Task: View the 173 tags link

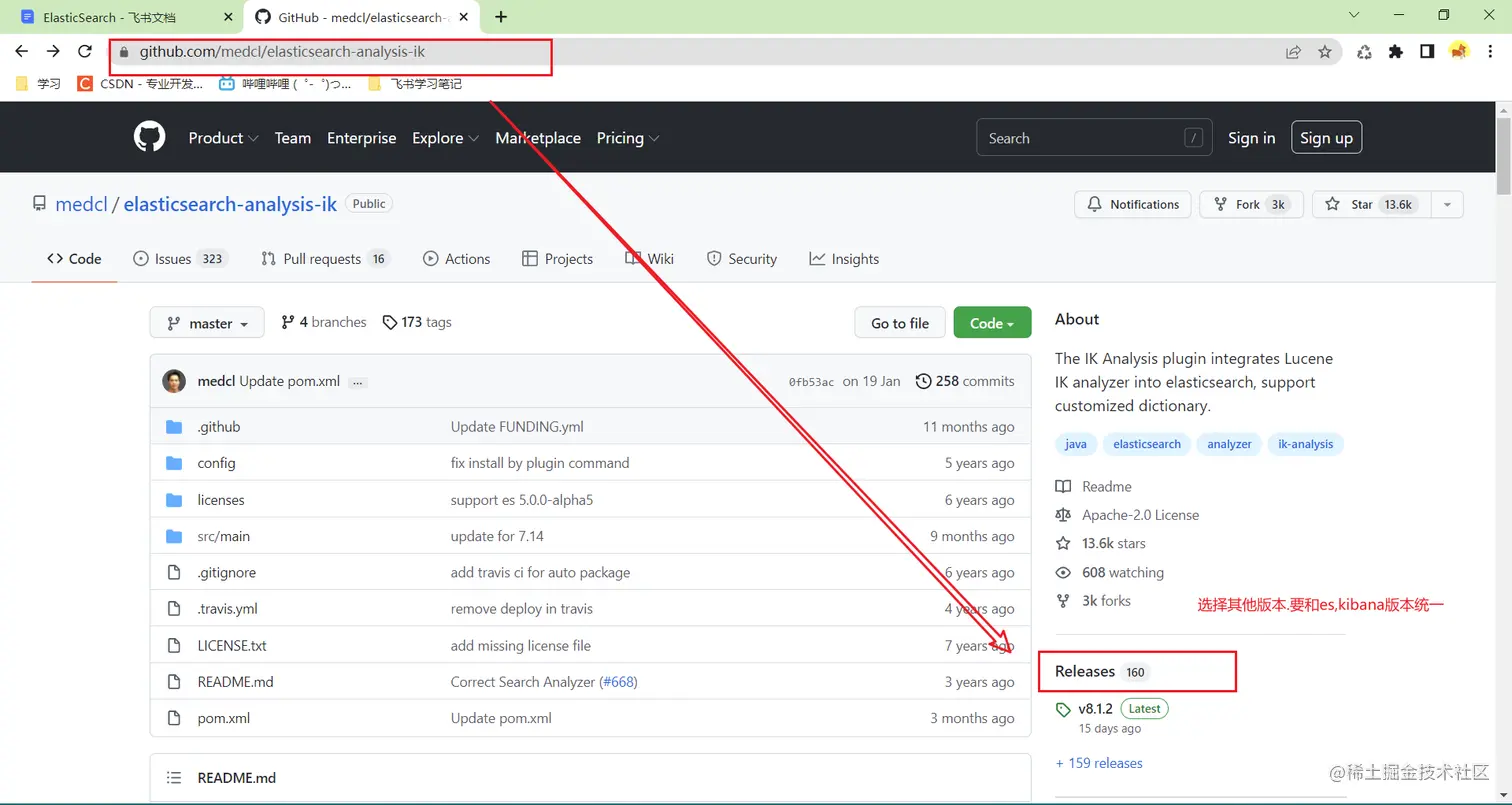Action: (417, 322)
